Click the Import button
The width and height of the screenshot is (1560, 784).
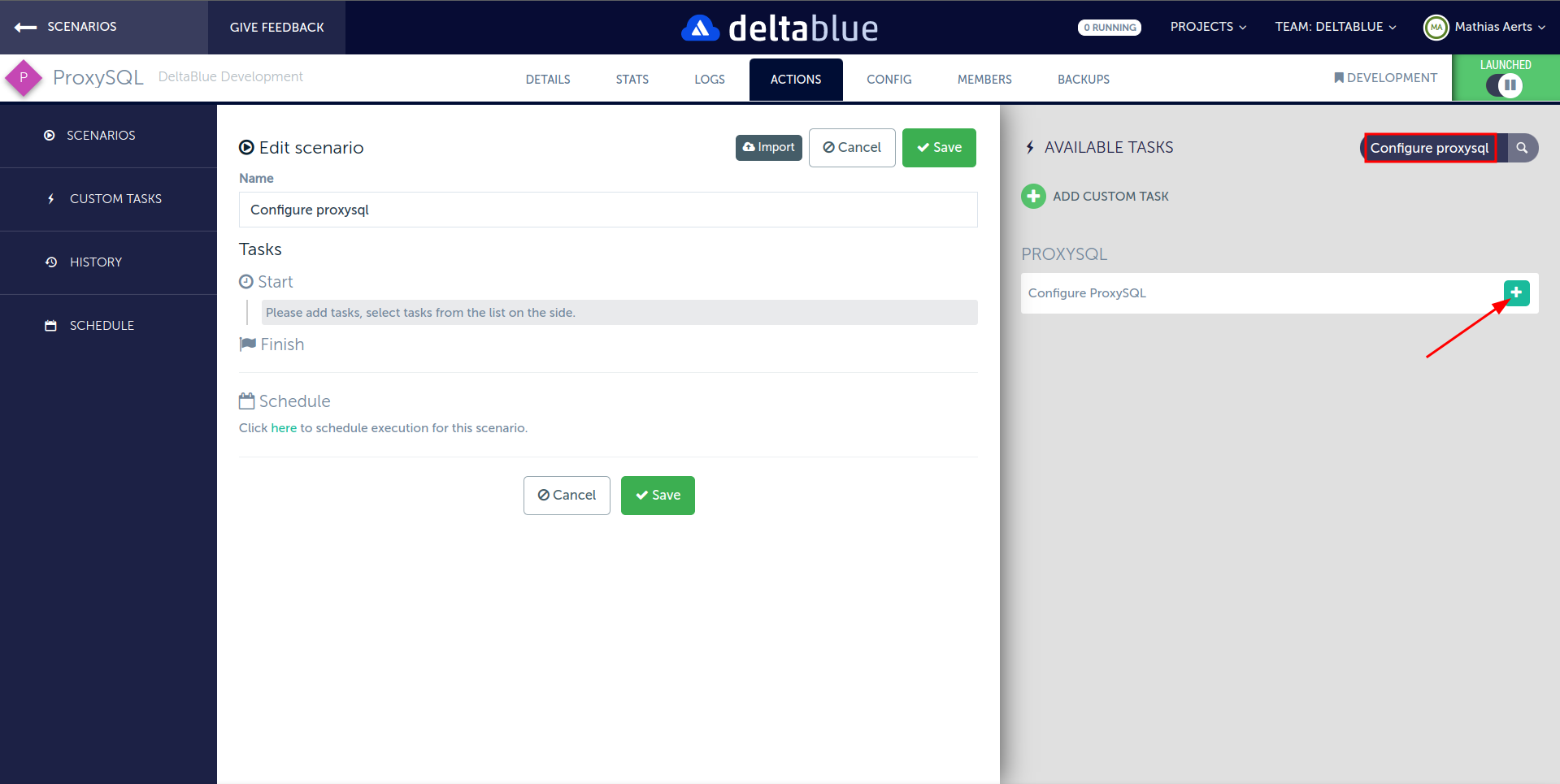click(767, 147)
